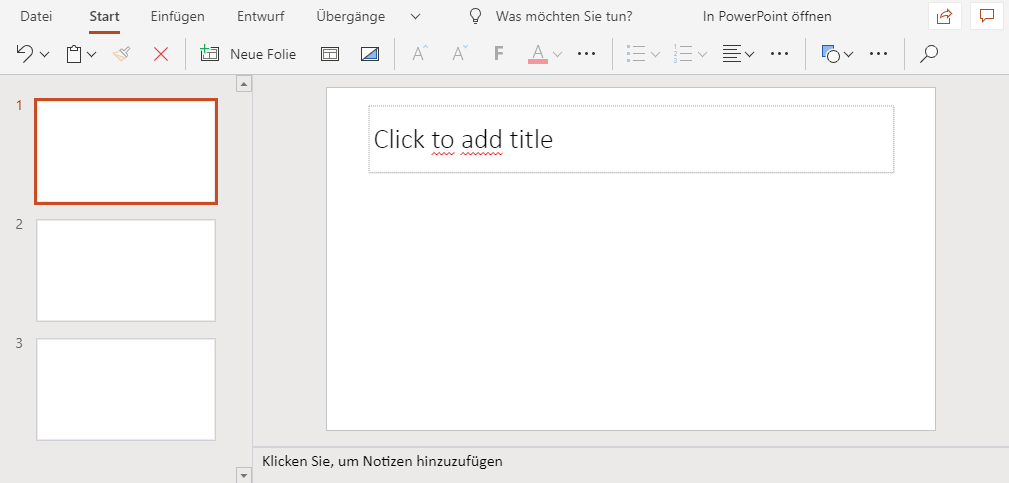Viewport: 1009px width, 483px height.
Task: Select slide 2 thumbnail
Action: (126, 270)
